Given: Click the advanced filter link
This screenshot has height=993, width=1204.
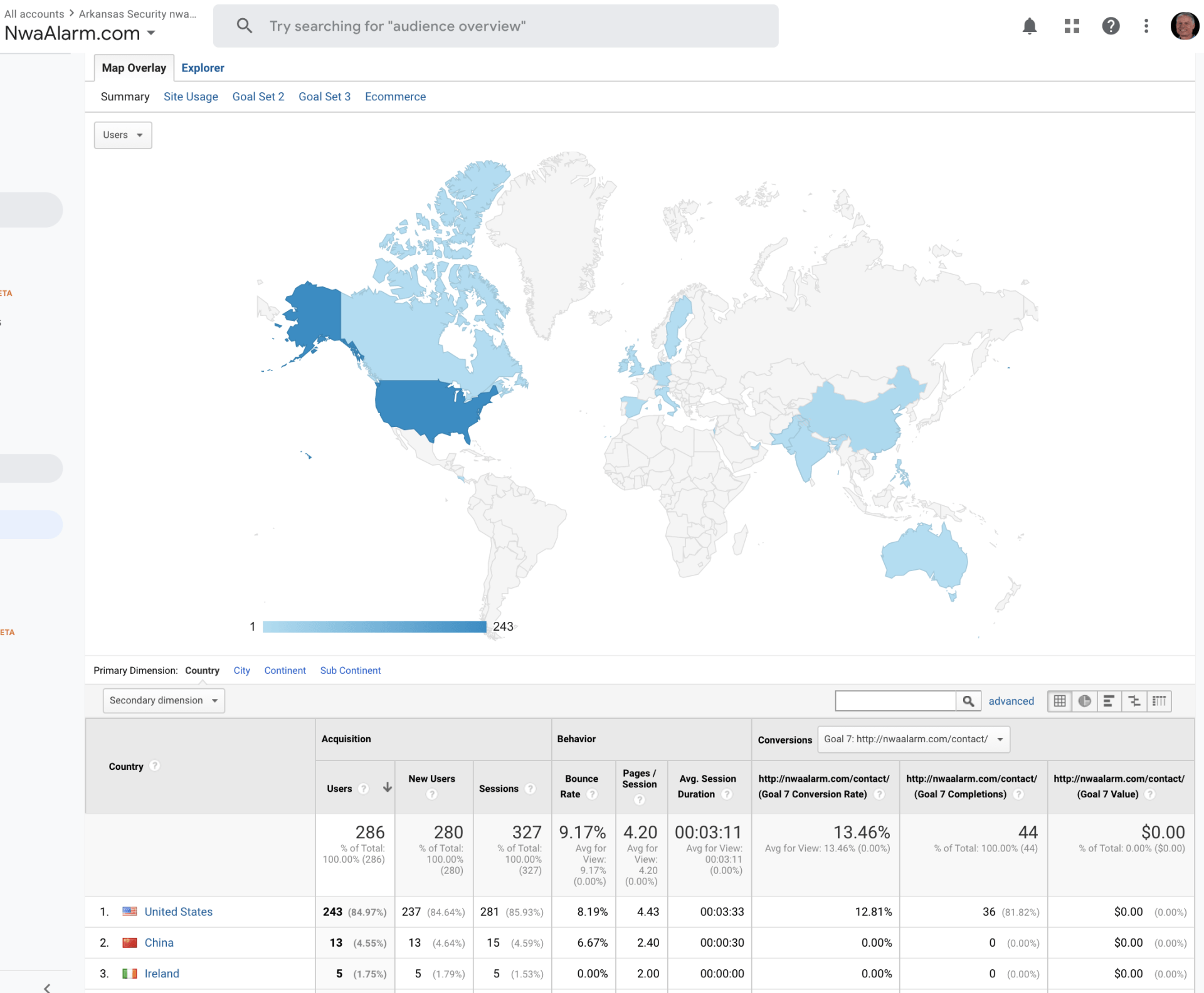Looking at the screenshot, I should coord(1011,701).
